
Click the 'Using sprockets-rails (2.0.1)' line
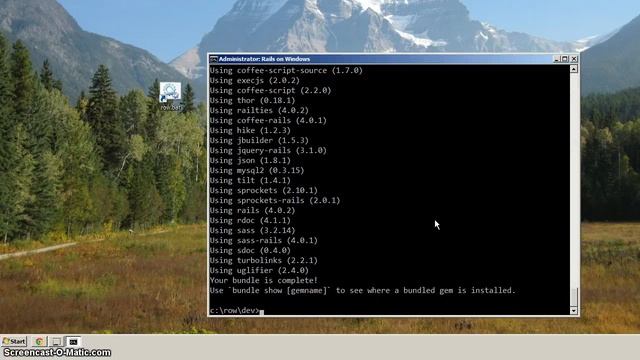(275, 200)
